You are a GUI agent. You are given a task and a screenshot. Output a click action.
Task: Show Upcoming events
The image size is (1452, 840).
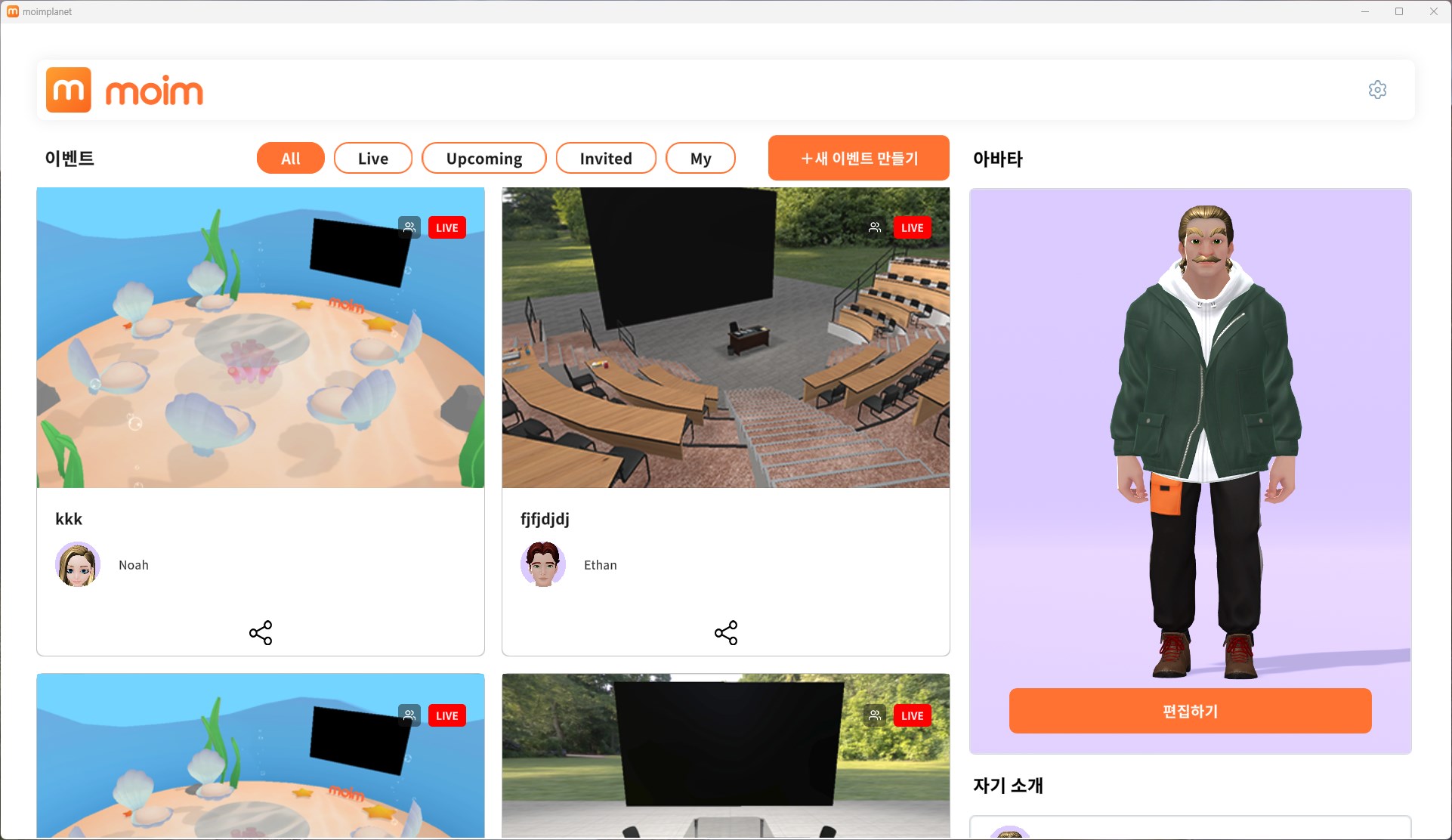(x=483, y=159)
